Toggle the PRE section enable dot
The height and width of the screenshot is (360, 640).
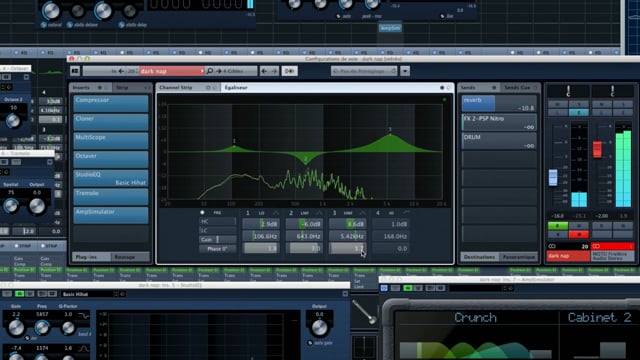(202, 213)
